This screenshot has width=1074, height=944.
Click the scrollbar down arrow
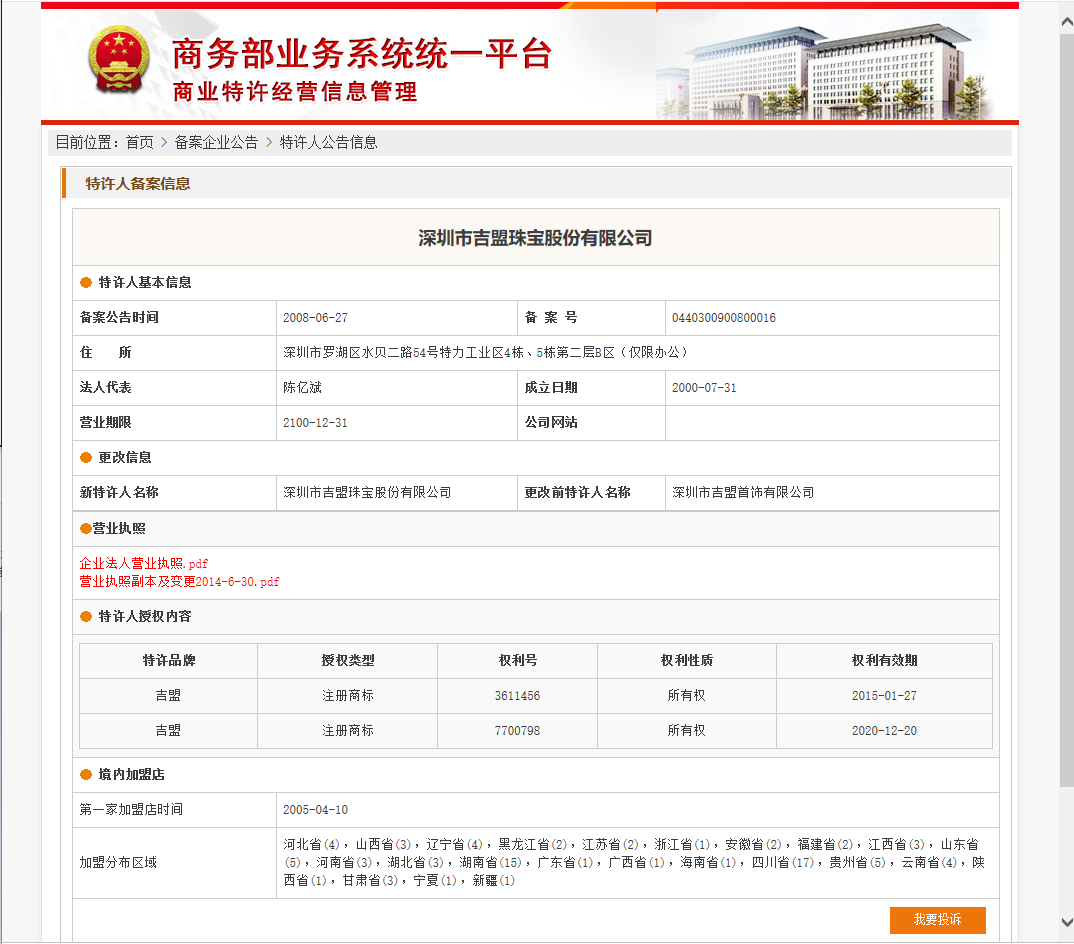(x=1066, y=921)
